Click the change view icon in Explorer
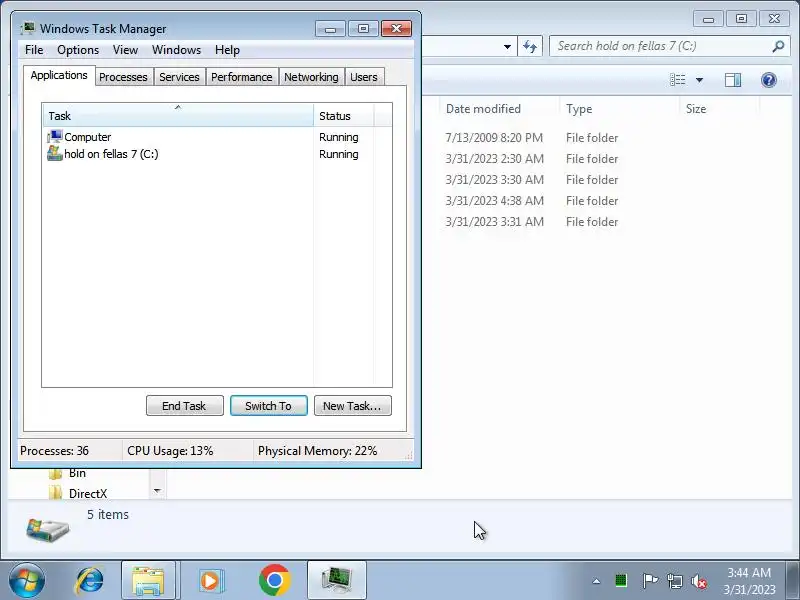 [678, 80]
